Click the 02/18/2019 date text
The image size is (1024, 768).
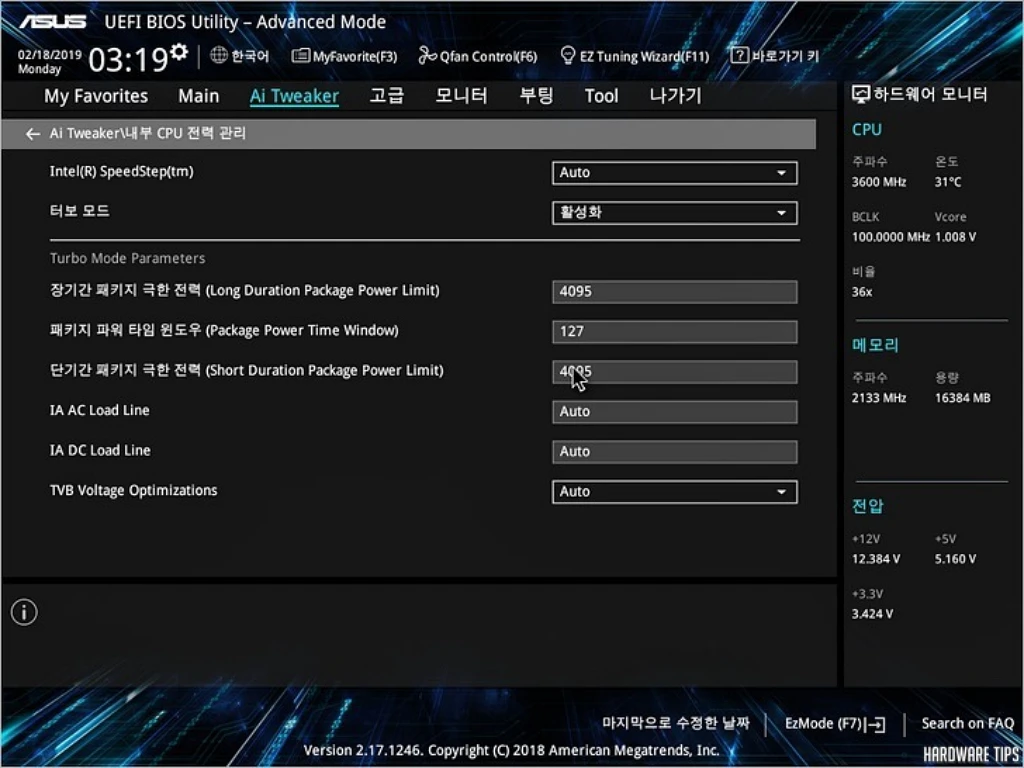pos(49,55)
